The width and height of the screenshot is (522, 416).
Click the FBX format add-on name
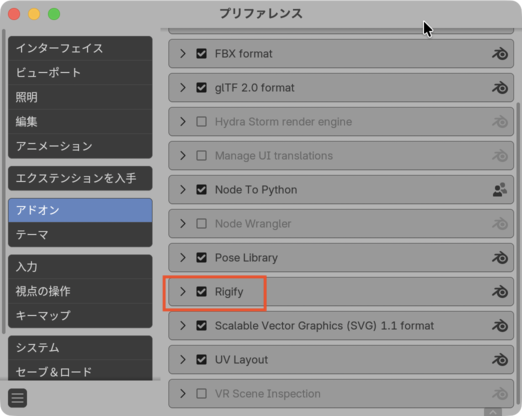244,54
